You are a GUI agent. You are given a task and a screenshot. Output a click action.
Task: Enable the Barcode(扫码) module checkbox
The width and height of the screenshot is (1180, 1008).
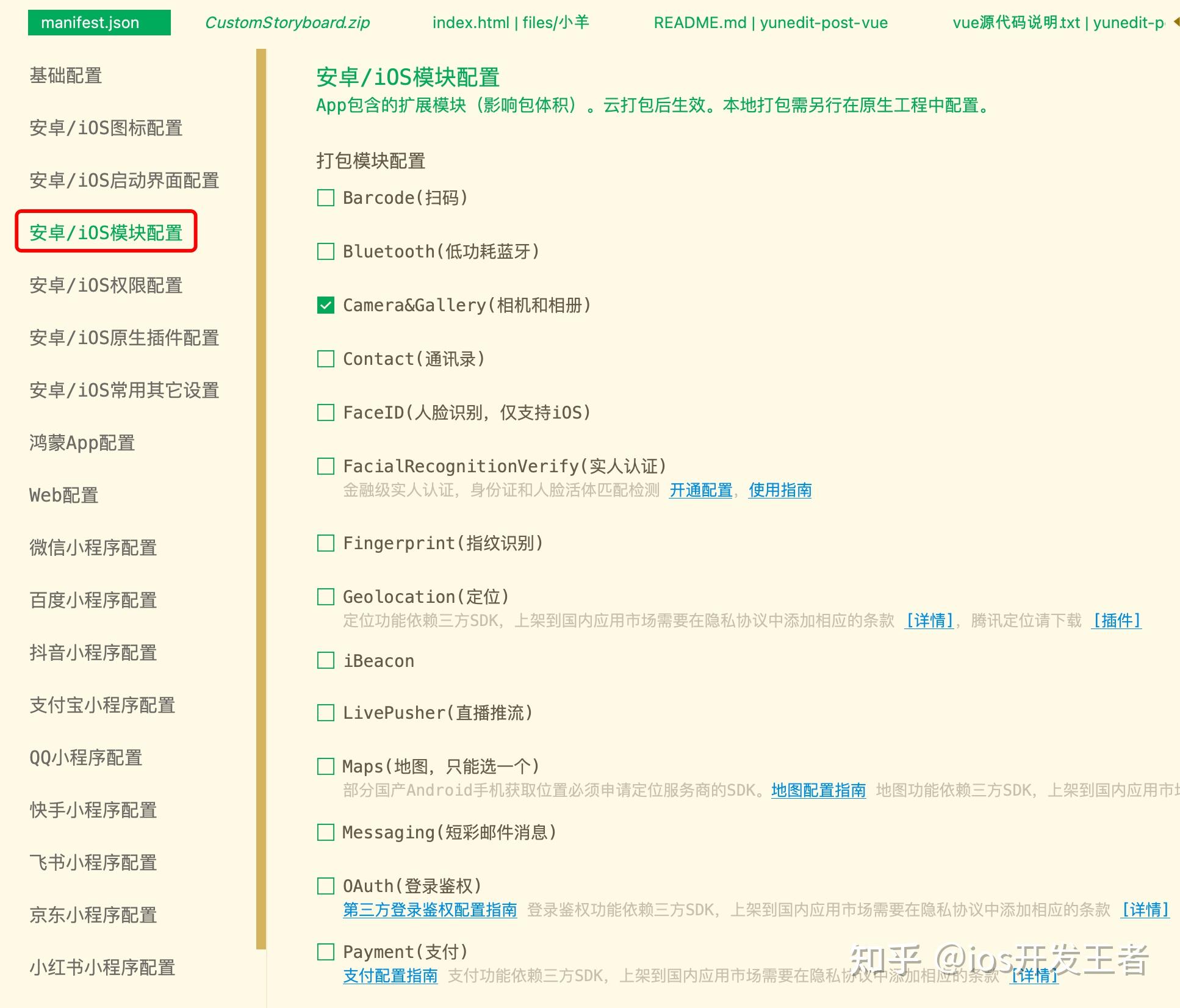[x=325, y=197]
